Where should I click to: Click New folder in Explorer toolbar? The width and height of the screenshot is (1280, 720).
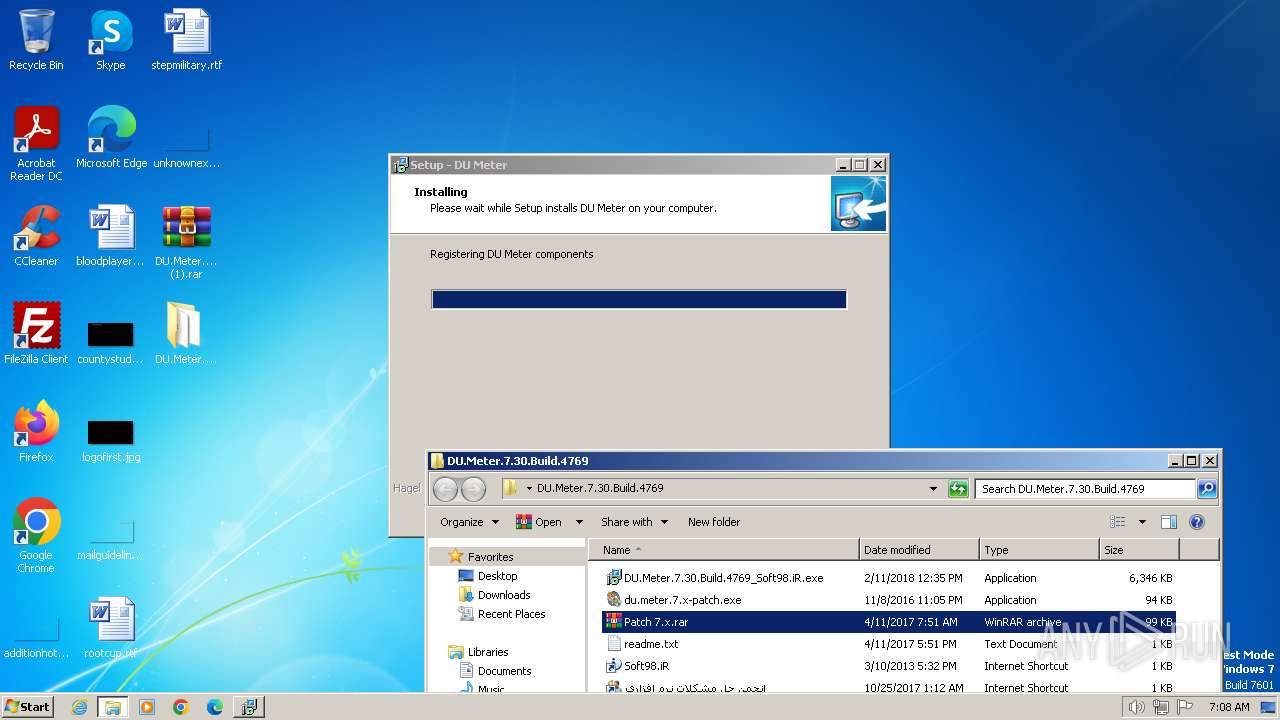click(x=714, y=522)
